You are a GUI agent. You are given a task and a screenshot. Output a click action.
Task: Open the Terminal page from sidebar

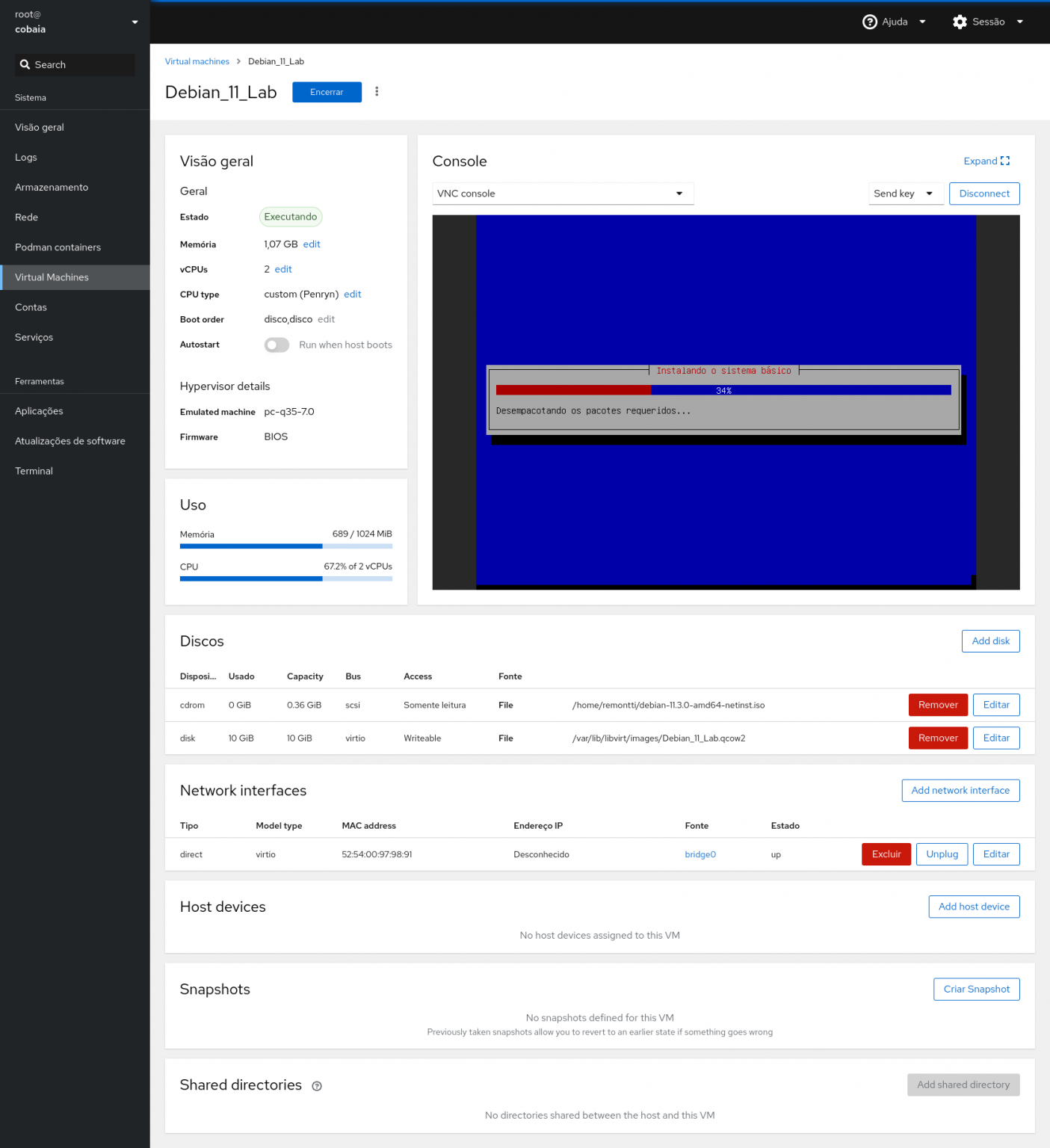click(34, 471)
